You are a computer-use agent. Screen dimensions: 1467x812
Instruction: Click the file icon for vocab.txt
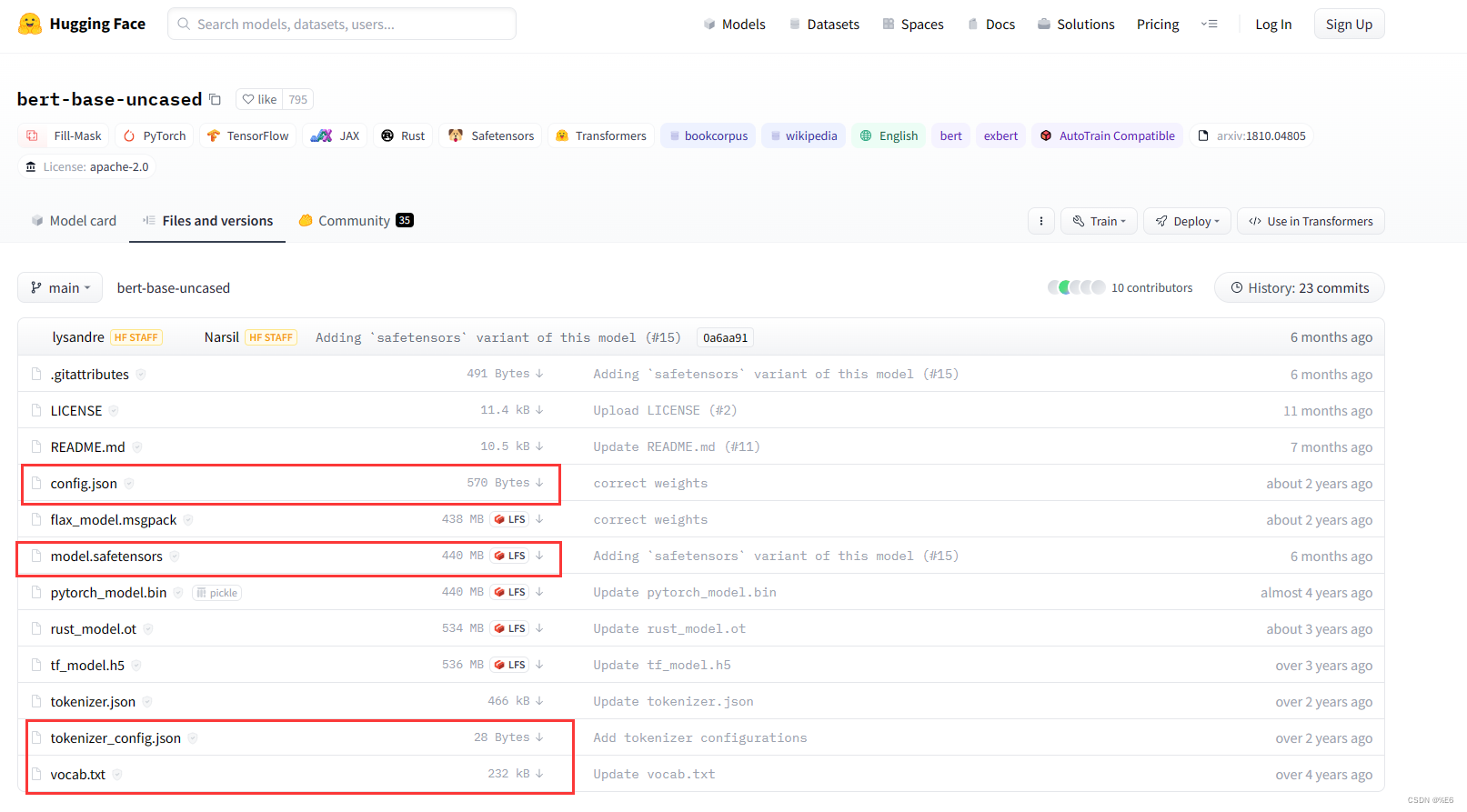[x=36, y=774]
